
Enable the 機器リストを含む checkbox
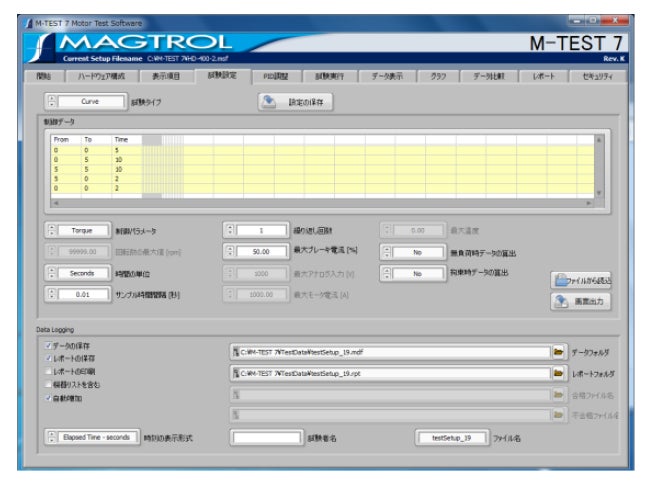tap(49, 385)
